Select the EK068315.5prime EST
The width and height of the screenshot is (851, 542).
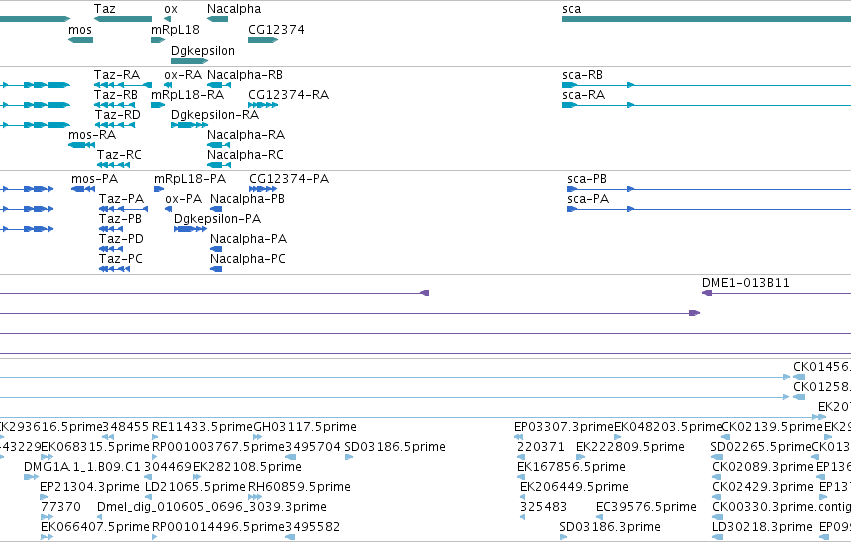point(45,457)
